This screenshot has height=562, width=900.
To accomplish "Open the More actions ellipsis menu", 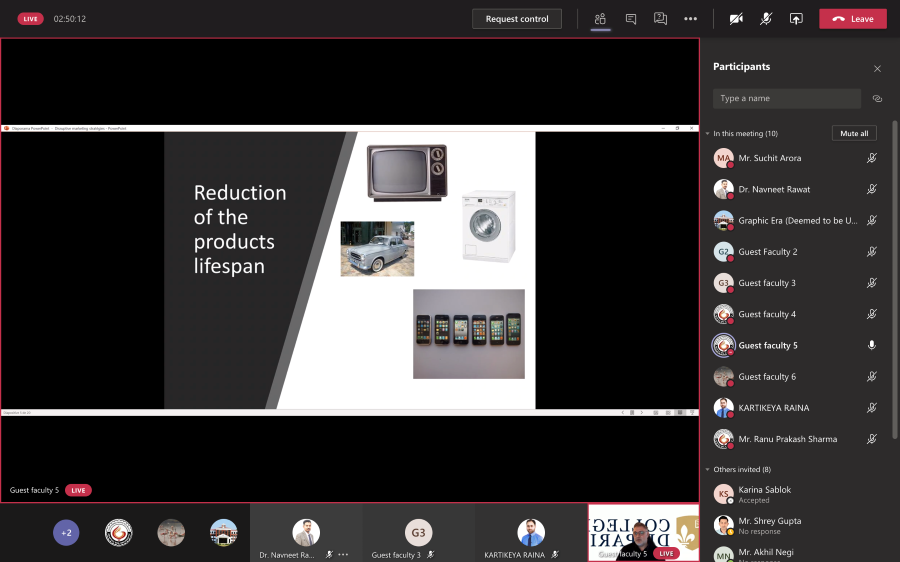I will [x=690, y=19].
